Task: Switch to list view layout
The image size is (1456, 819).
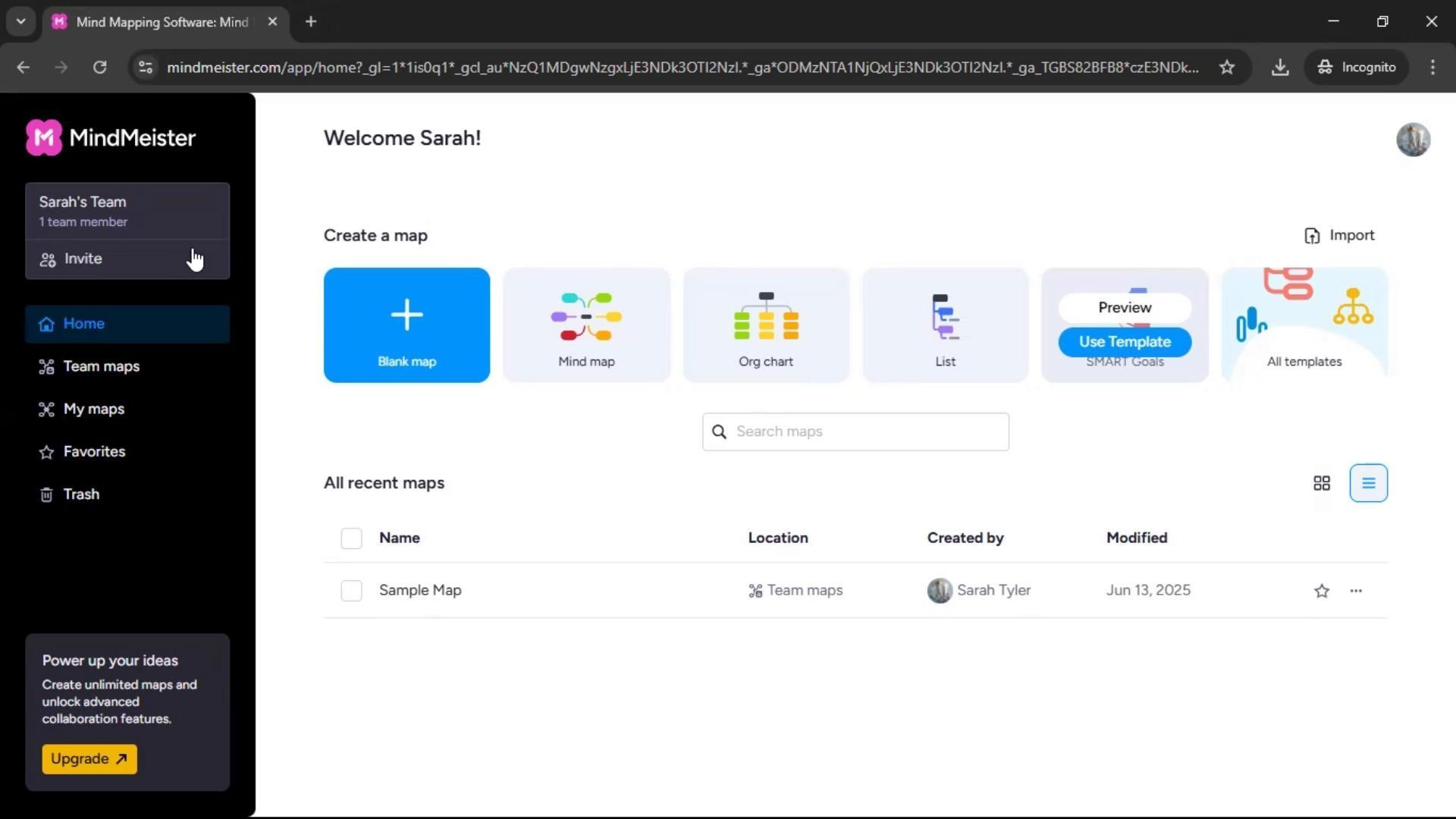Action: (1368, 483)
